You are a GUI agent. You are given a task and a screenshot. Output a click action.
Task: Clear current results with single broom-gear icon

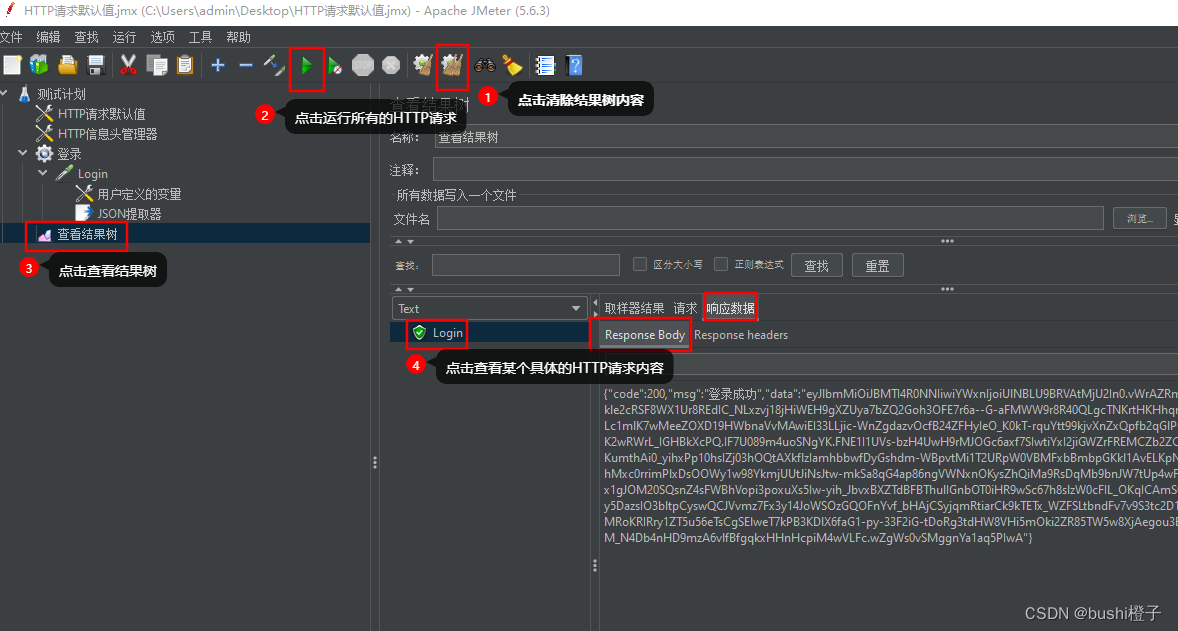pos(423,65)
